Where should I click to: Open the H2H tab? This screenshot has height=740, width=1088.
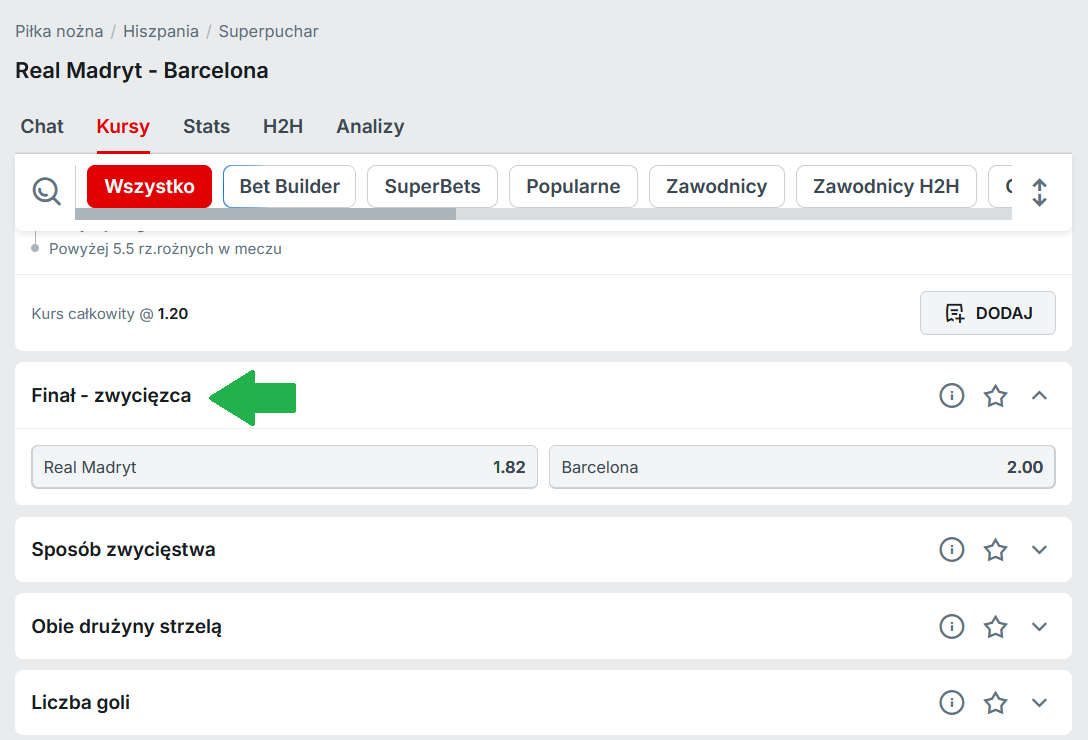point(283,127)
